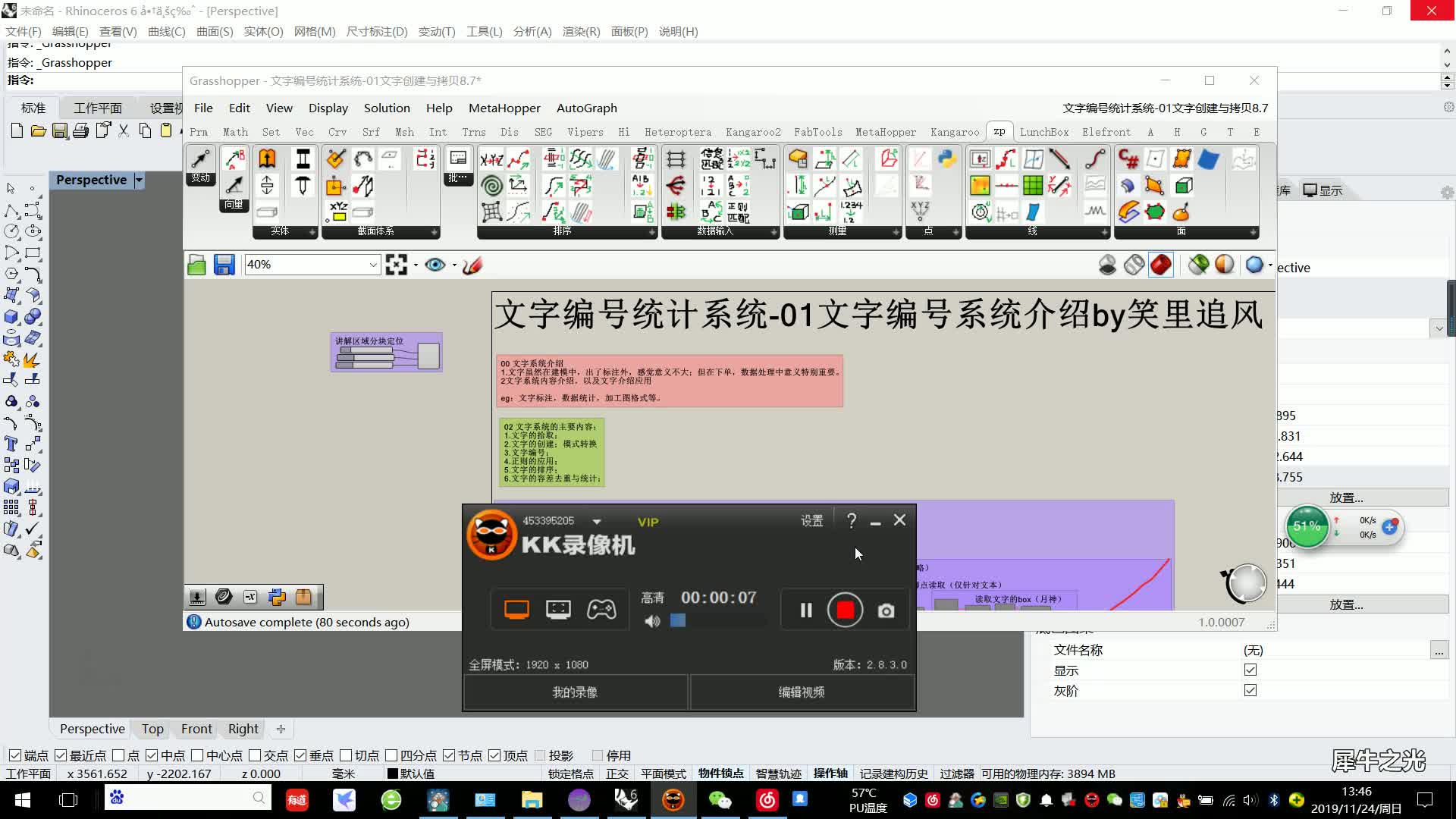Adjust the KK recorder volume slider
The width and height of the screenshot is (1456, 819).
pos(717,621)
